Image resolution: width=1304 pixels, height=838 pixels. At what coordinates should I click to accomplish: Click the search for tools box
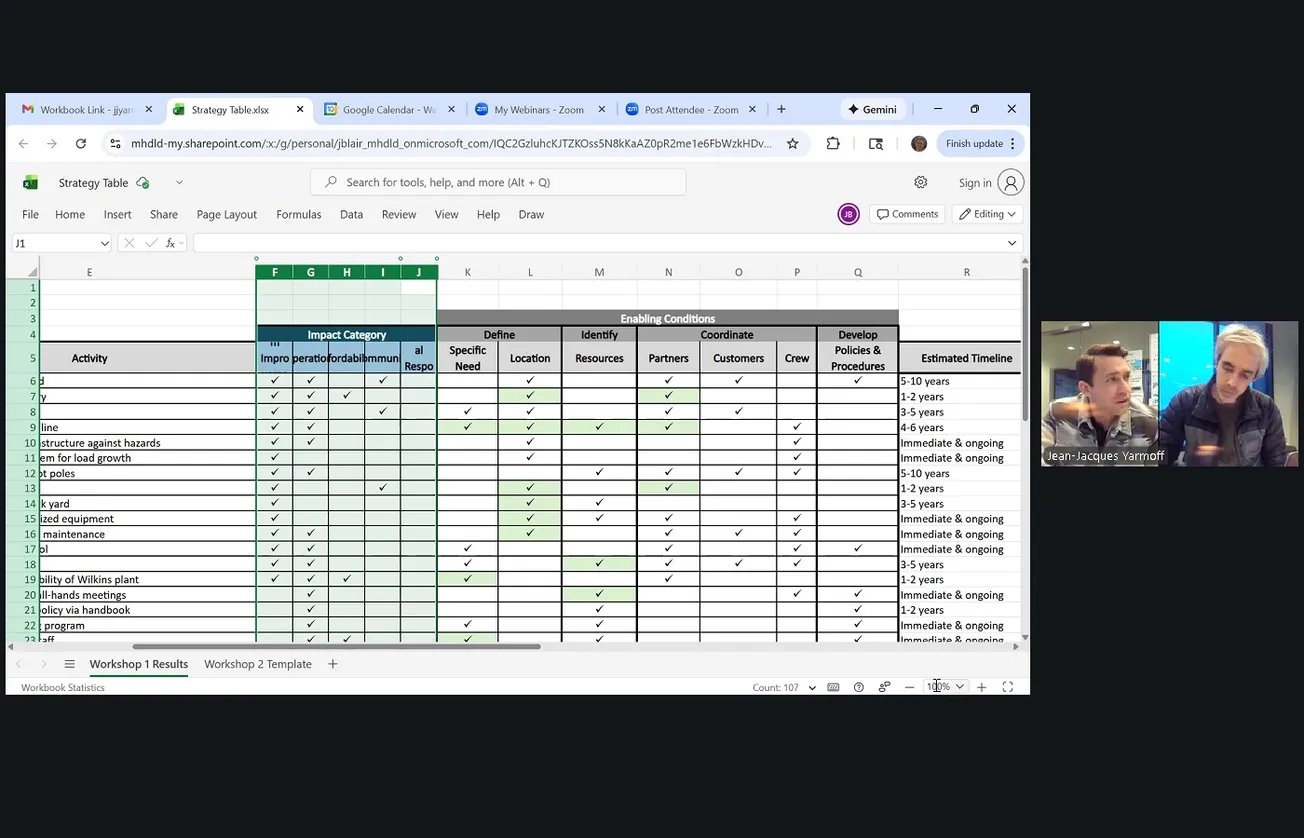coord(498,182)
